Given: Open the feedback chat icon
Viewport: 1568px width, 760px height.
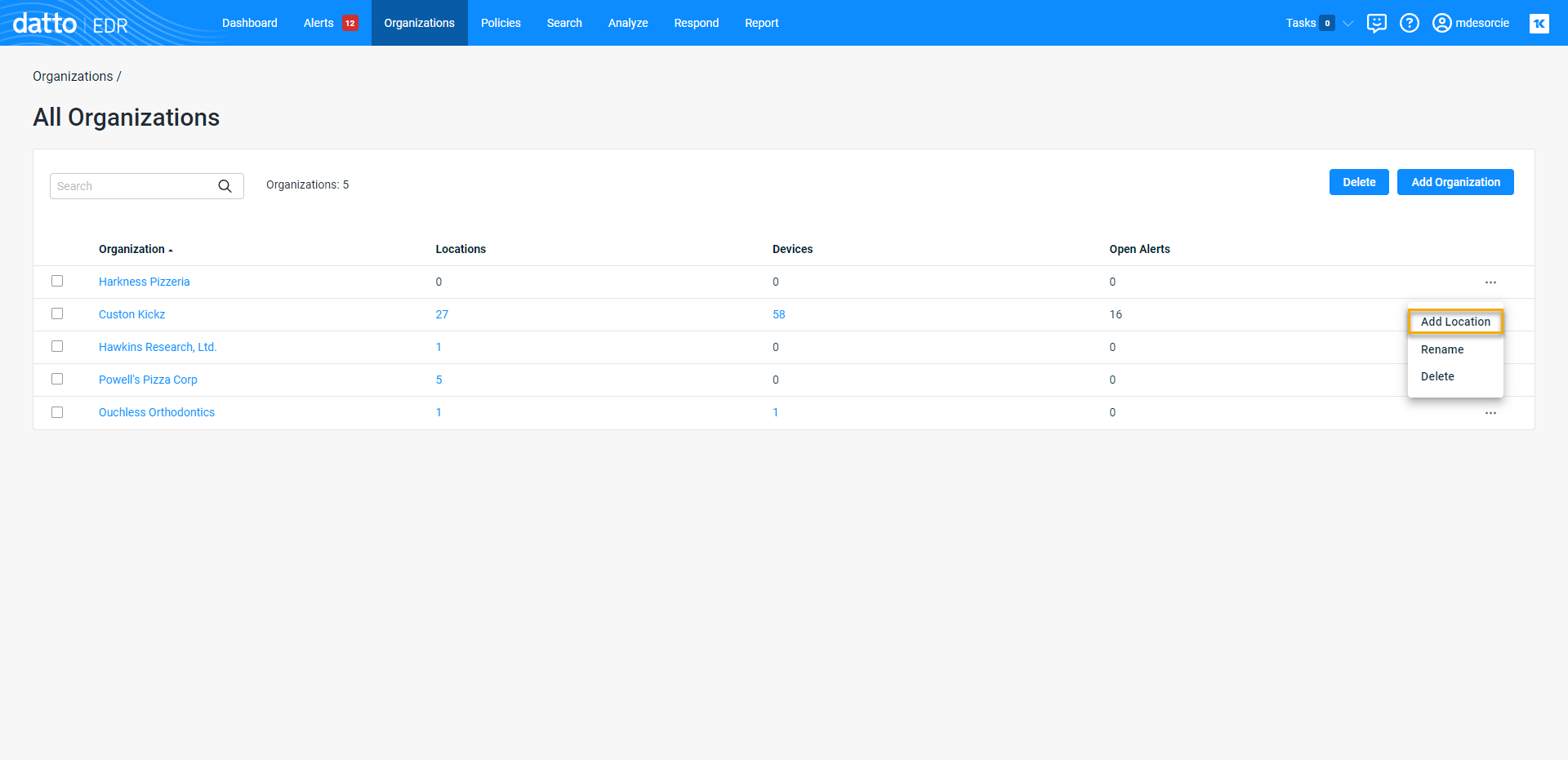Looking at the screenshot, I should [1377, 23].
